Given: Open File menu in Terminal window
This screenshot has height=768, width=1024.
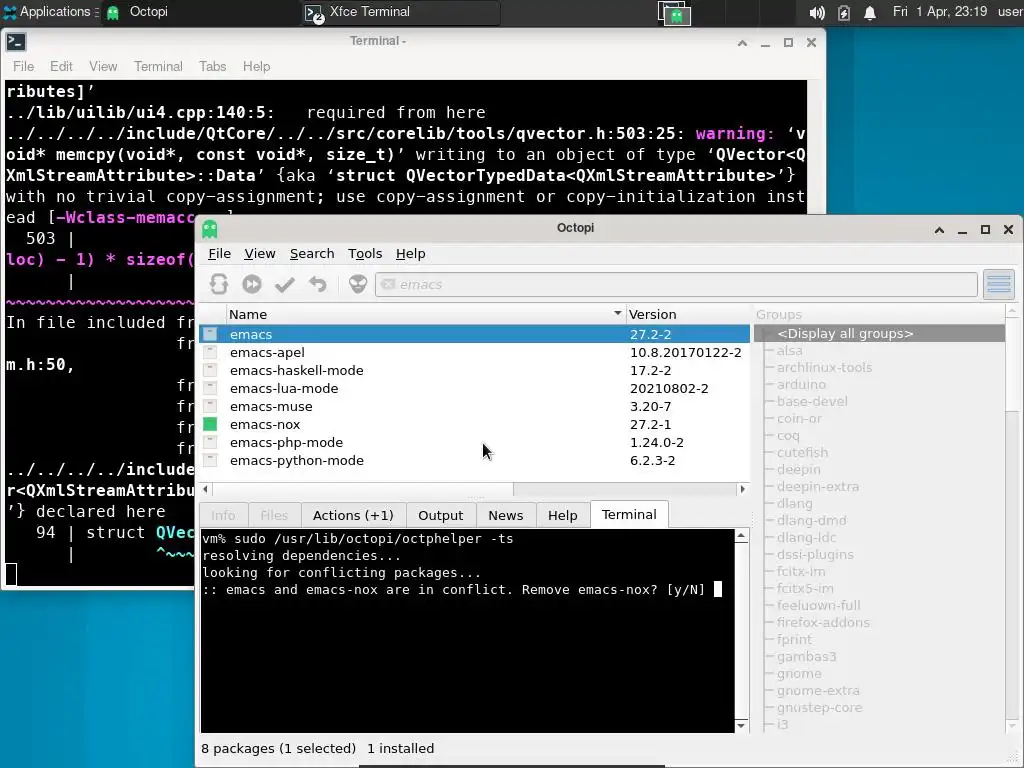Looking at the screenshot, I should [24, 67].
